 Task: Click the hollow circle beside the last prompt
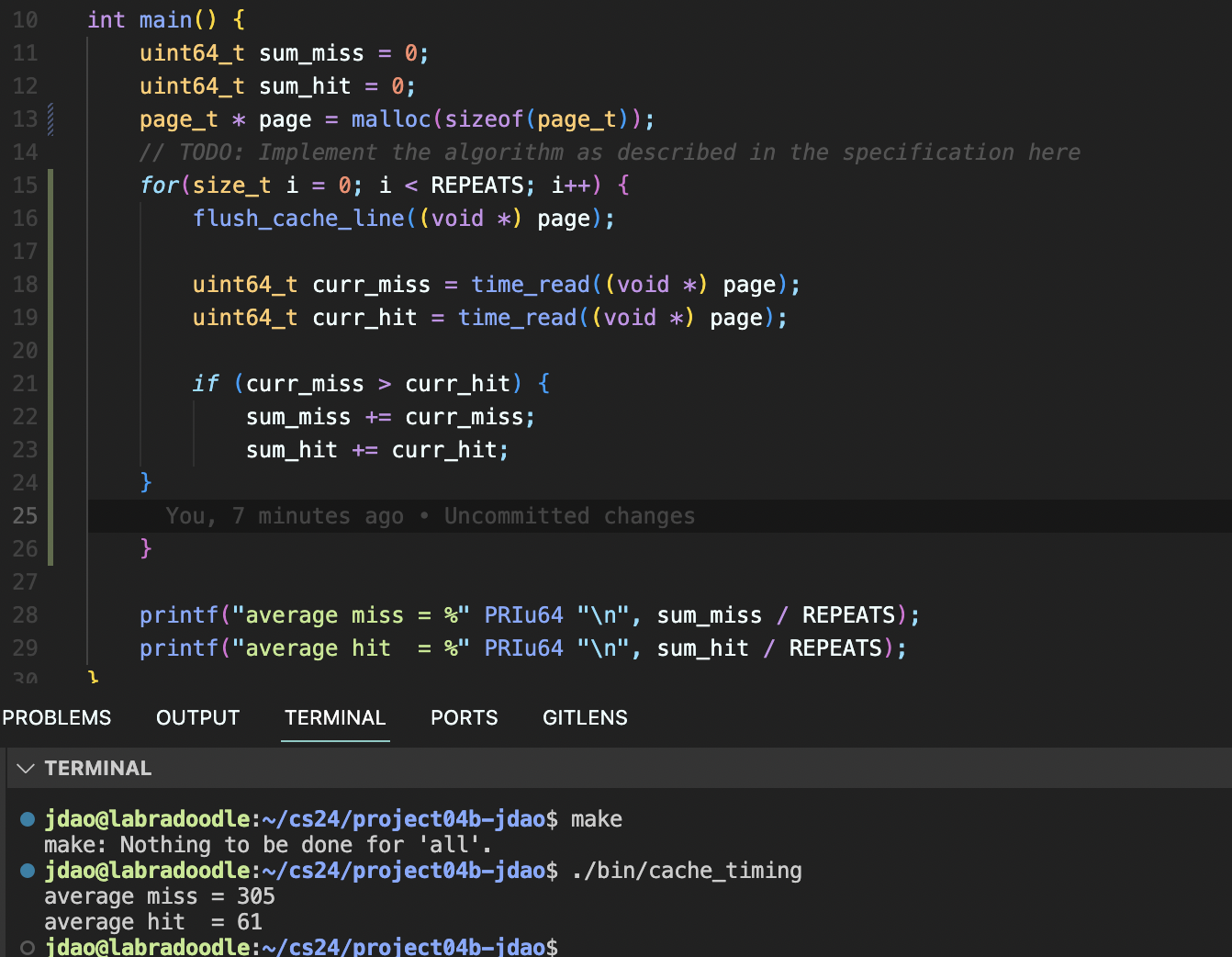(x=28, y=947)
